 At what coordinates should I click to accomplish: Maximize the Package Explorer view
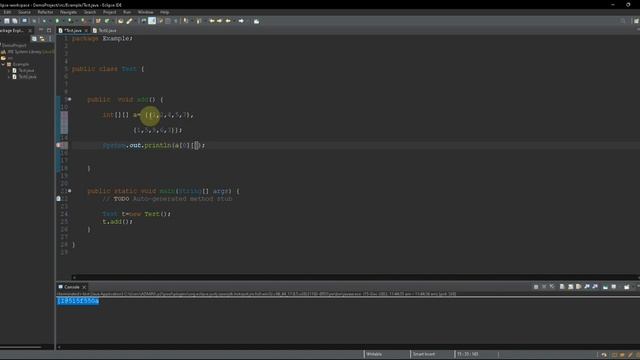click(49, 30)
